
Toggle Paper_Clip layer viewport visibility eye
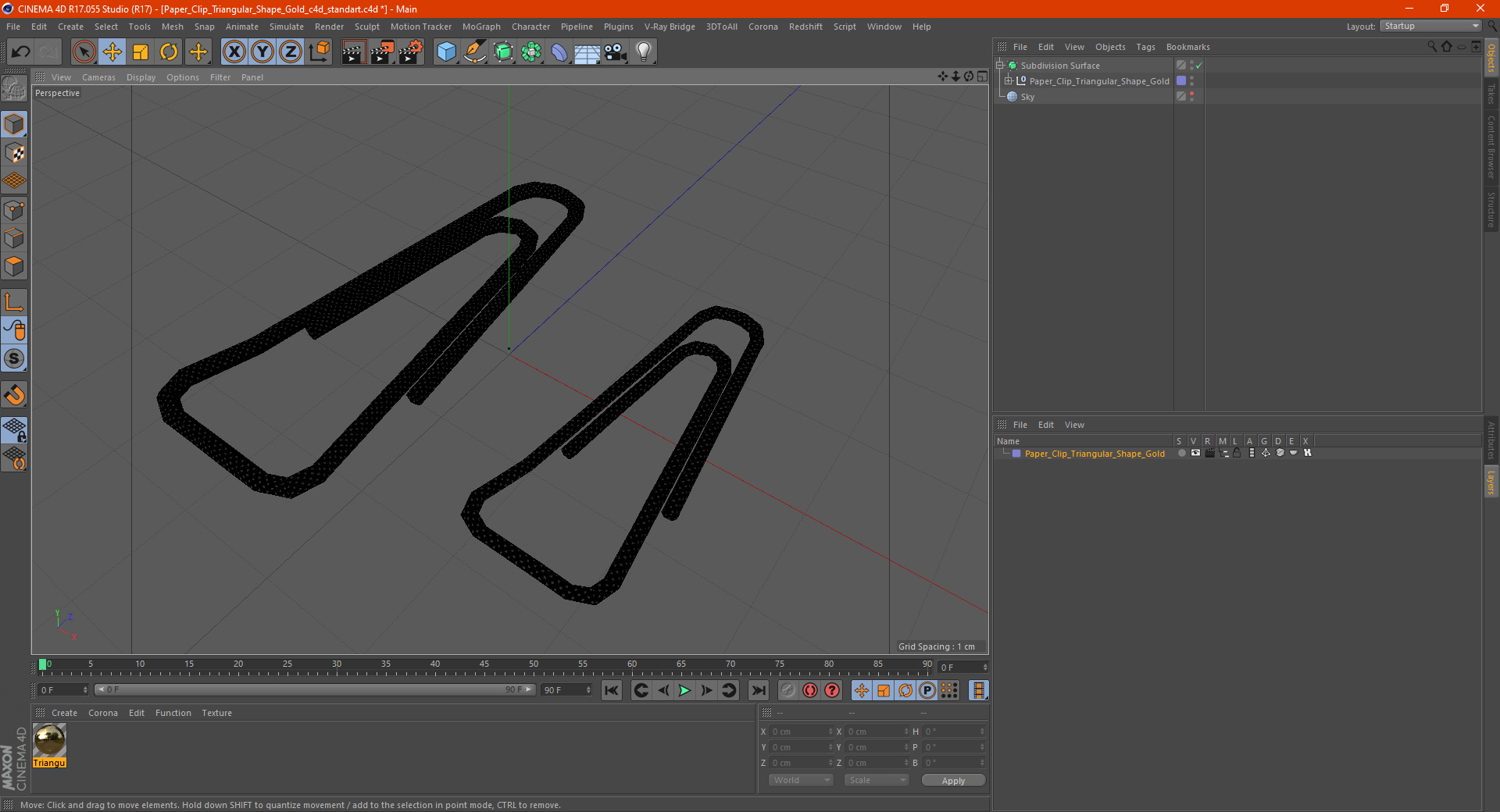pyautogui.click(x=1195, y=453)
